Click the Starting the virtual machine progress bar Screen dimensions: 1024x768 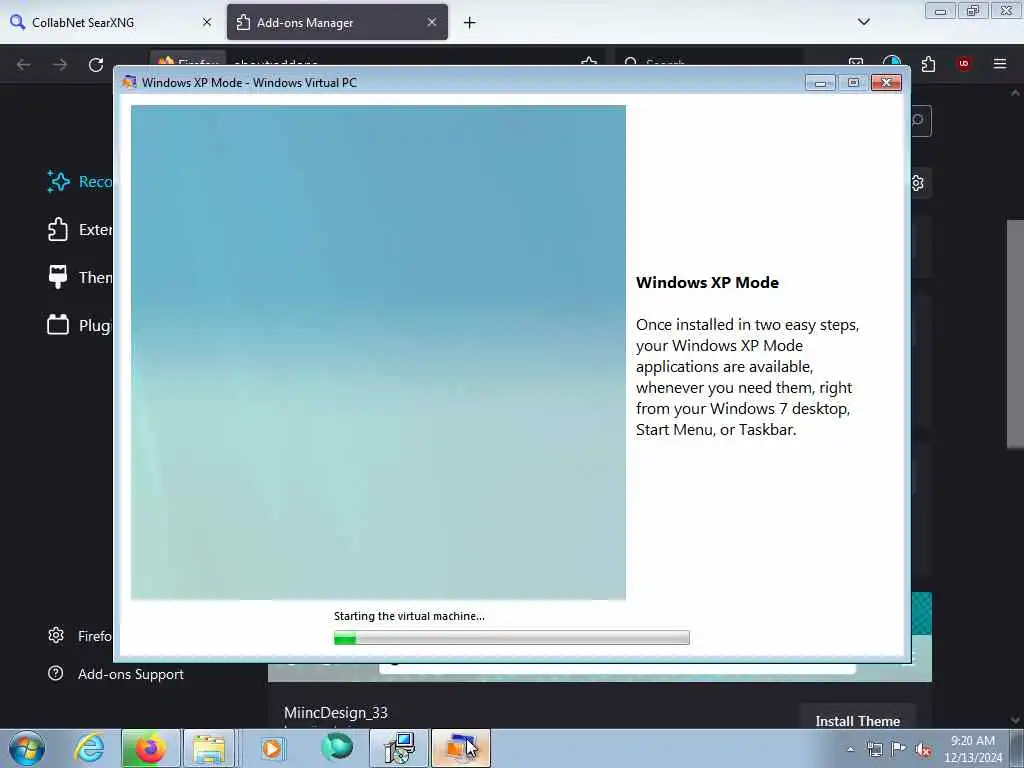click(511, 637)
